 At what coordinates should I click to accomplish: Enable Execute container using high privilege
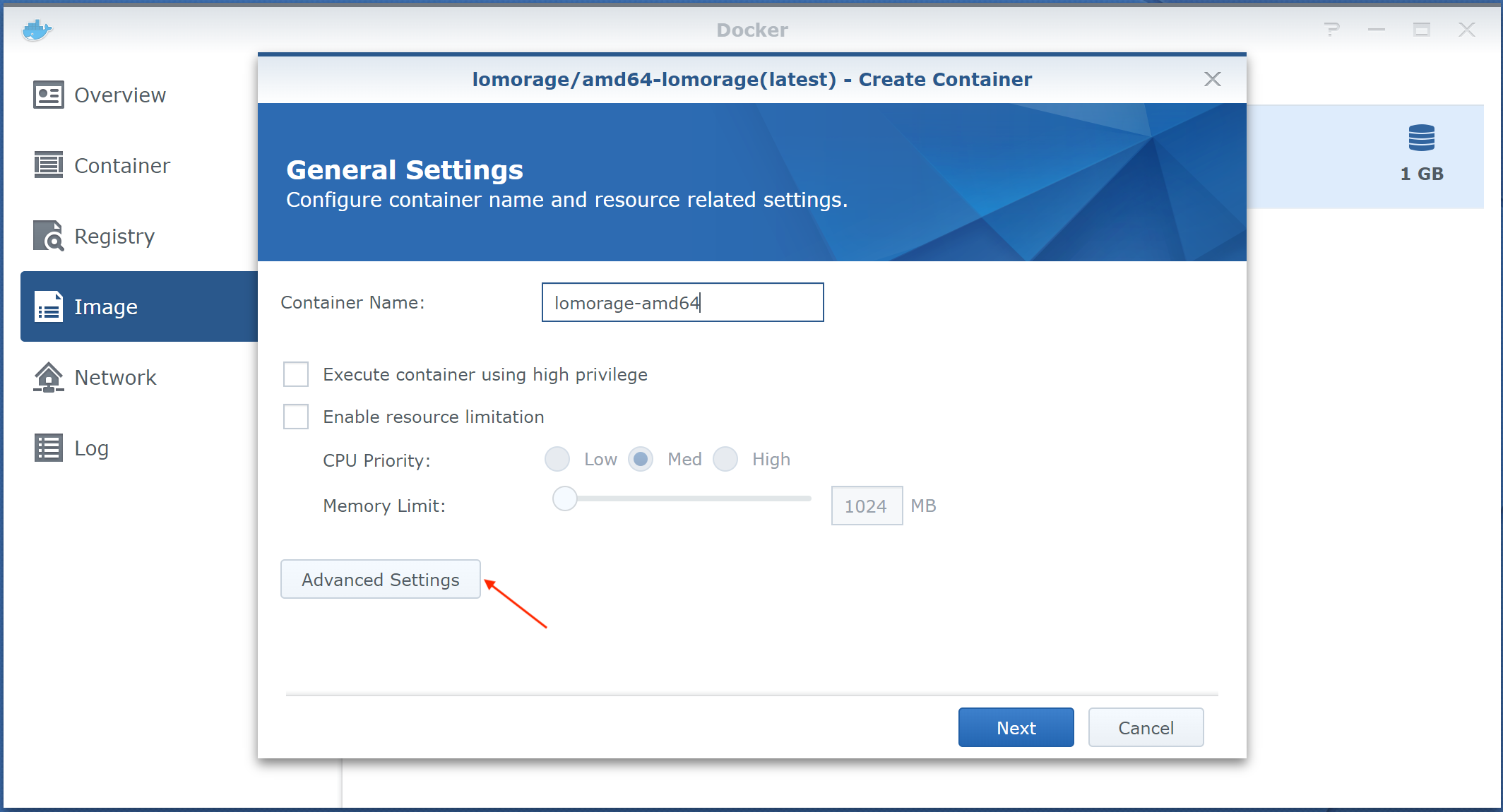[x=296, y=374]
